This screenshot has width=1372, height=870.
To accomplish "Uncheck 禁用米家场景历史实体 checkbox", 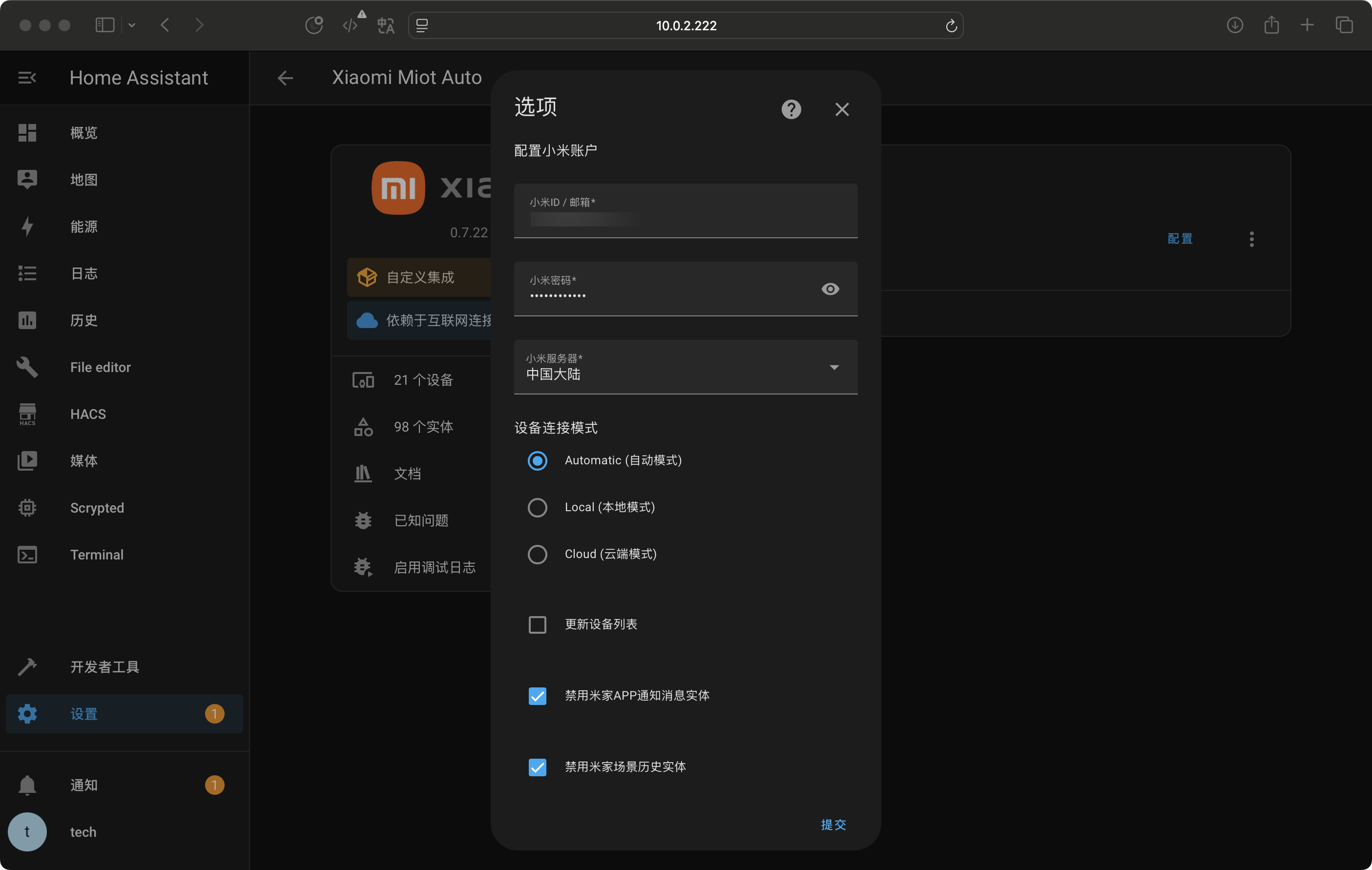I will 537,767.
